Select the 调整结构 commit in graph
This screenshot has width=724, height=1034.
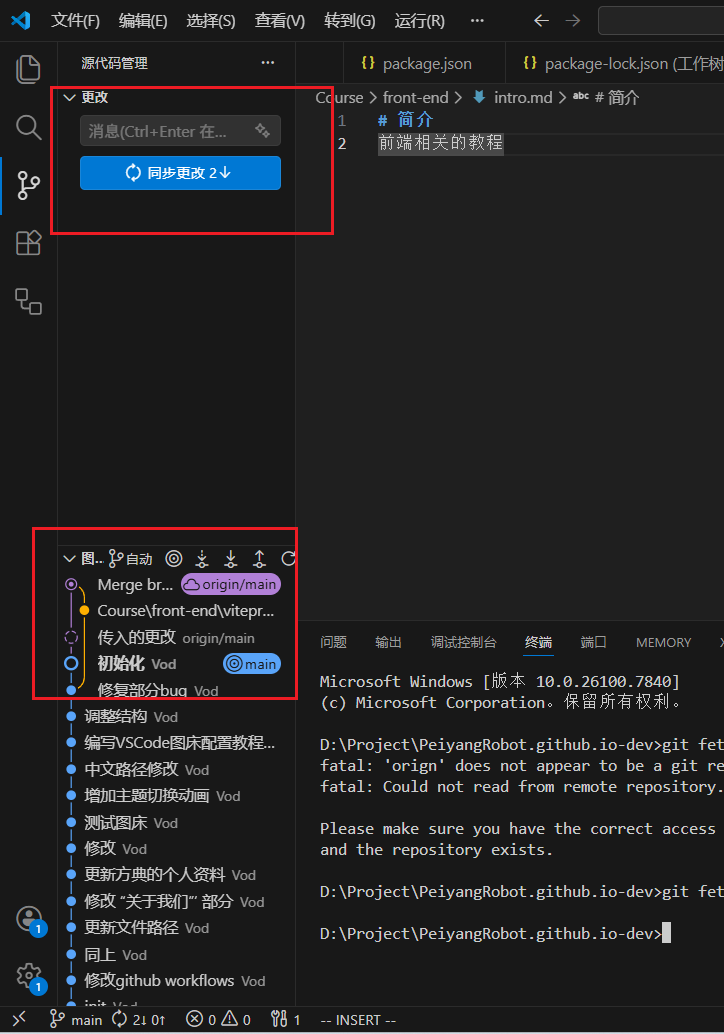(115, 717)
